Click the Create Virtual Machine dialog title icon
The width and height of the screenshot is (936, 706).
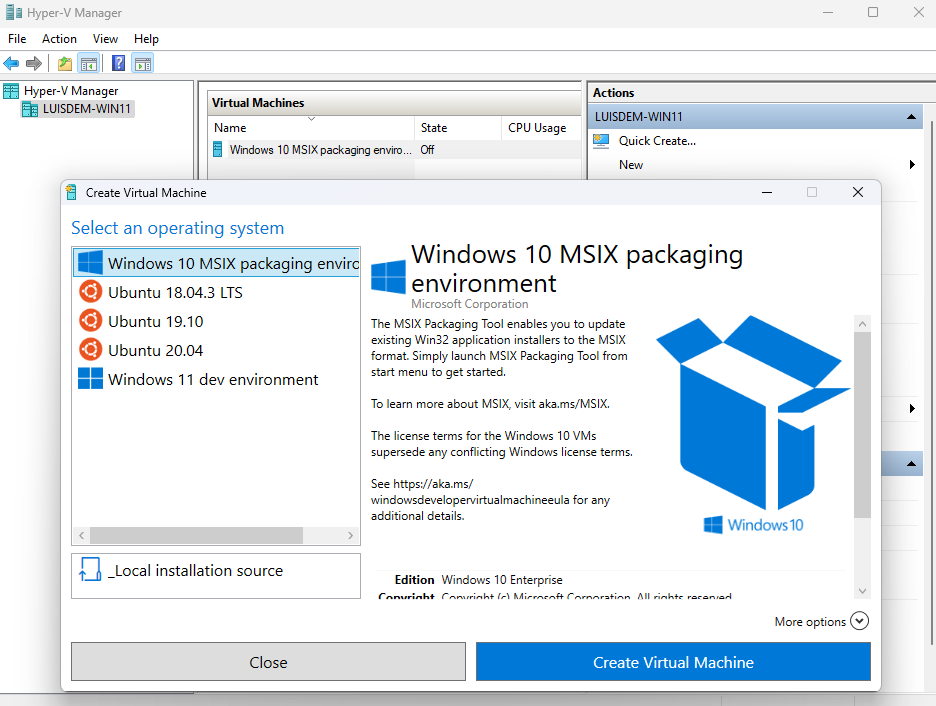[72, 192]
